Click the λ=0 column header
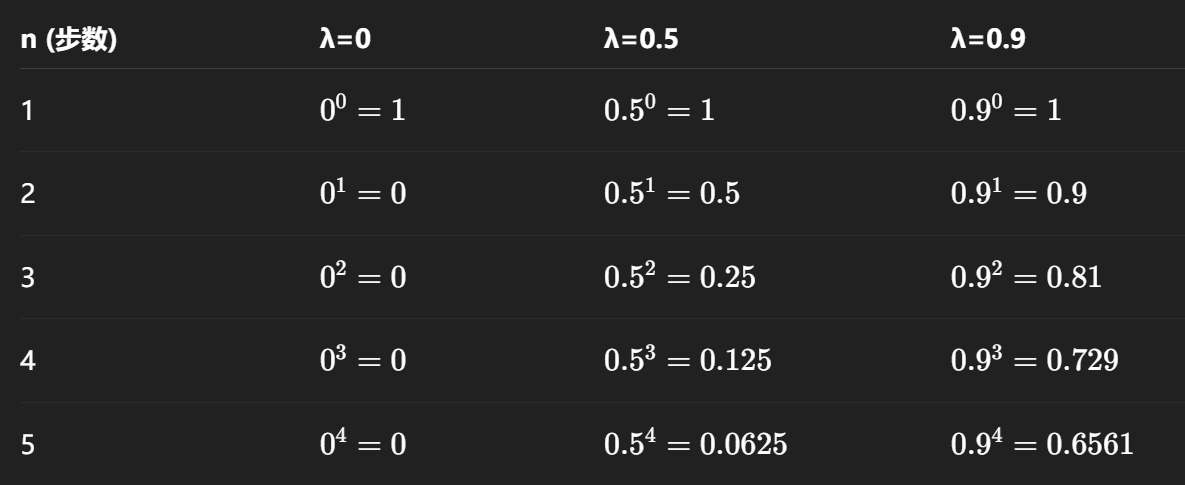The height and width of the screenshot is (485, 1185). point(345,39)
